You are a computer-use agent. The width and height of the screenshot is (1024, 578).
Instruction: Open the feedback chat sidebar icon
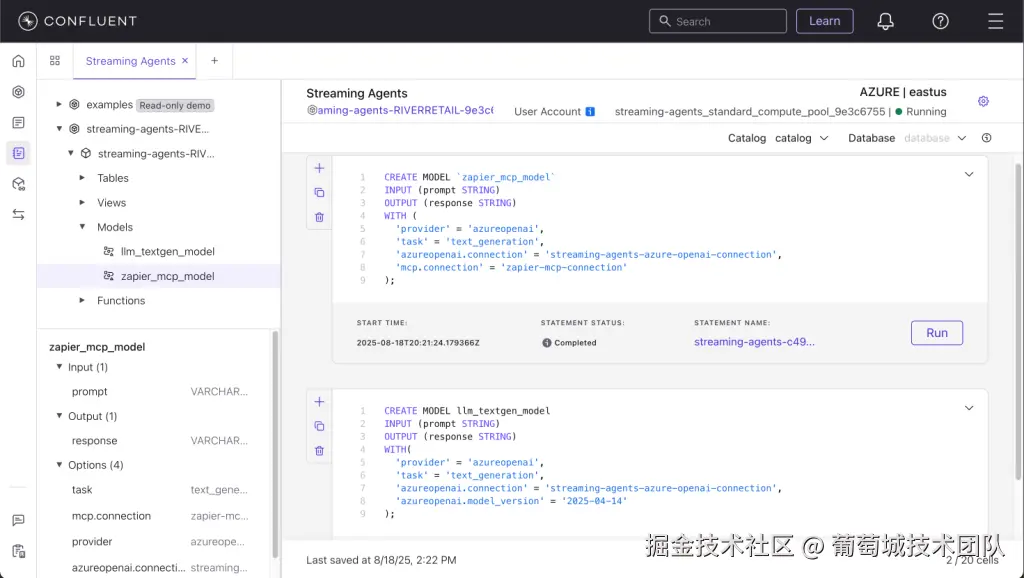click(x=18, y=521)
